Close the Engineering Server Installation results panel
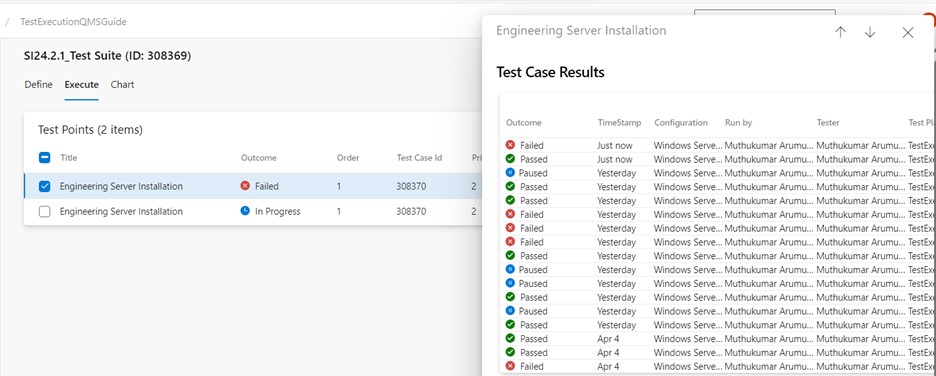This screenshot has height=376, width=936. click(908, 33)
